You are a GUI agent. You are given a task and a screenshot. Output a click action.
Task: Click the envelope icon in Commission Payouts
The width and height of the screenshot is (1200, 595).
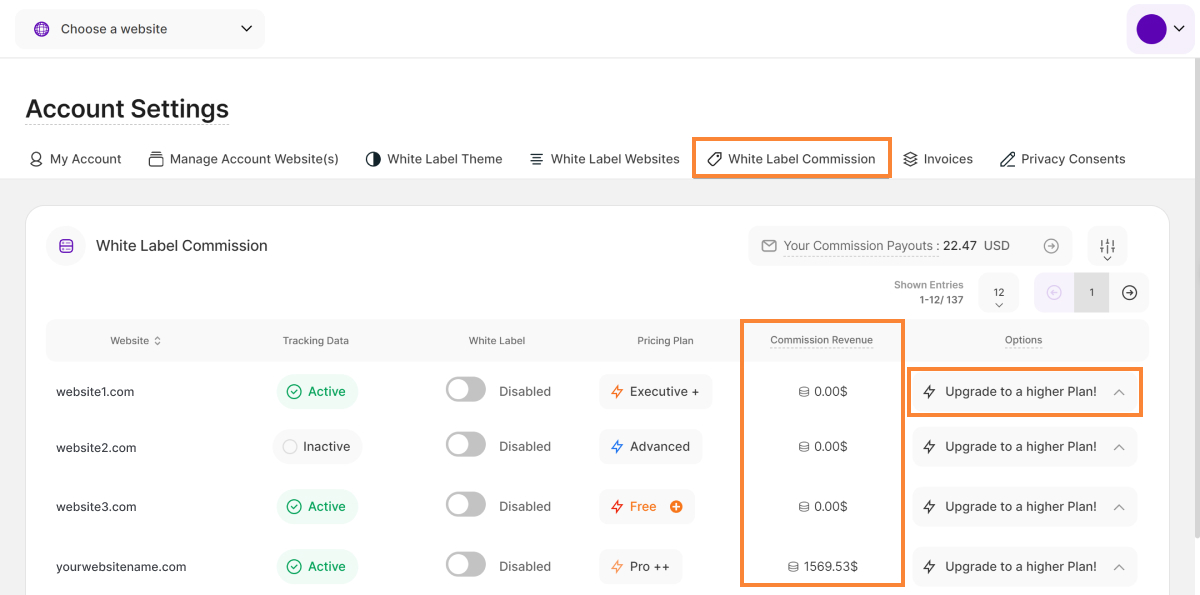[x=769, y=246]
